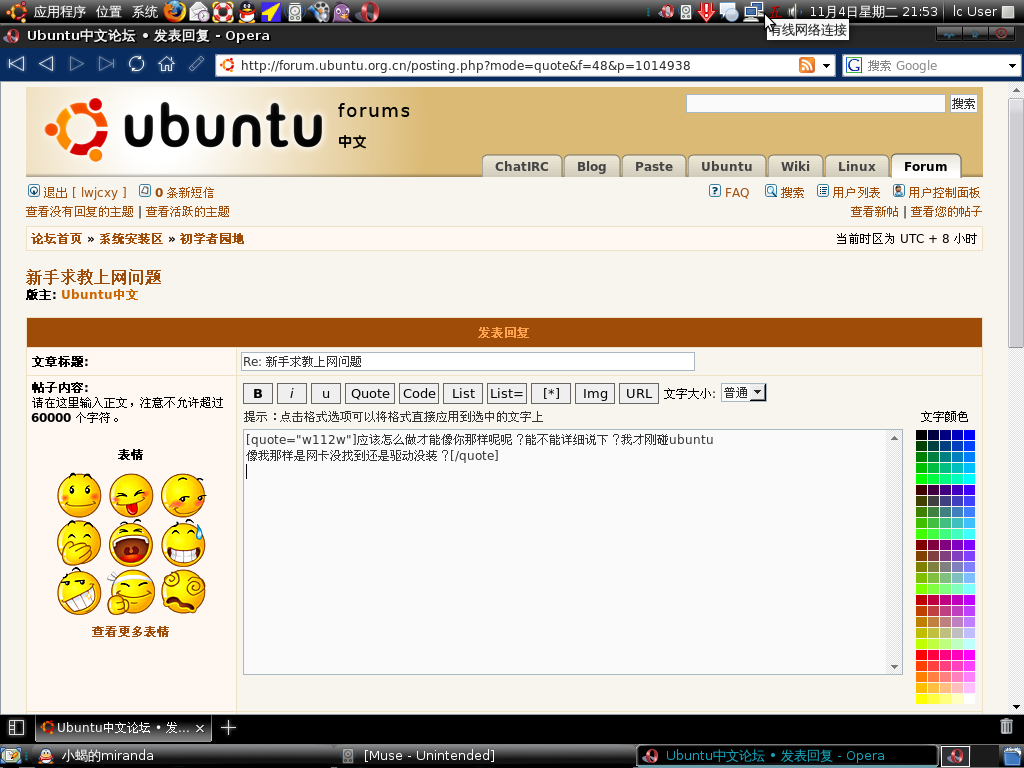Viewport: 1024px width, 768px height.
Task: Open 0 条新短信 messages link
Action: [176, 192]
